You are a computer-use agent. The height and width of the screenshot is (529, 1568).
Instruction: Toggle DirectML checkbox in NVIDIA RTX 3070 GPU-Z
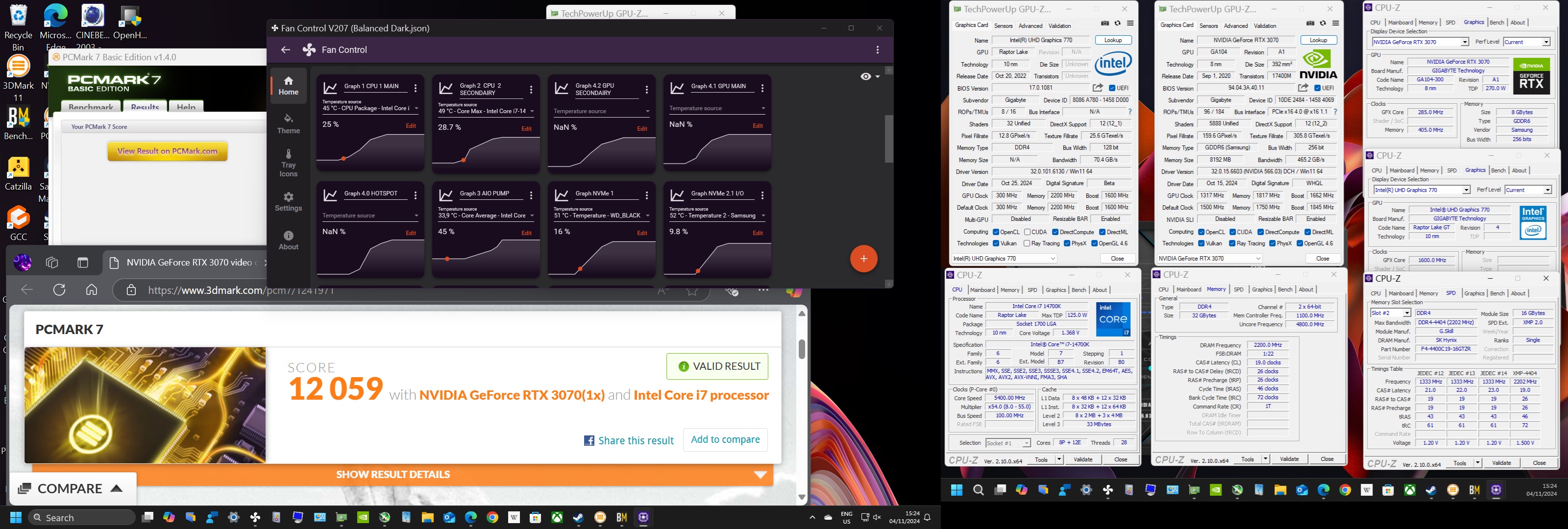pyautogui.click(x=1307, y=232)
